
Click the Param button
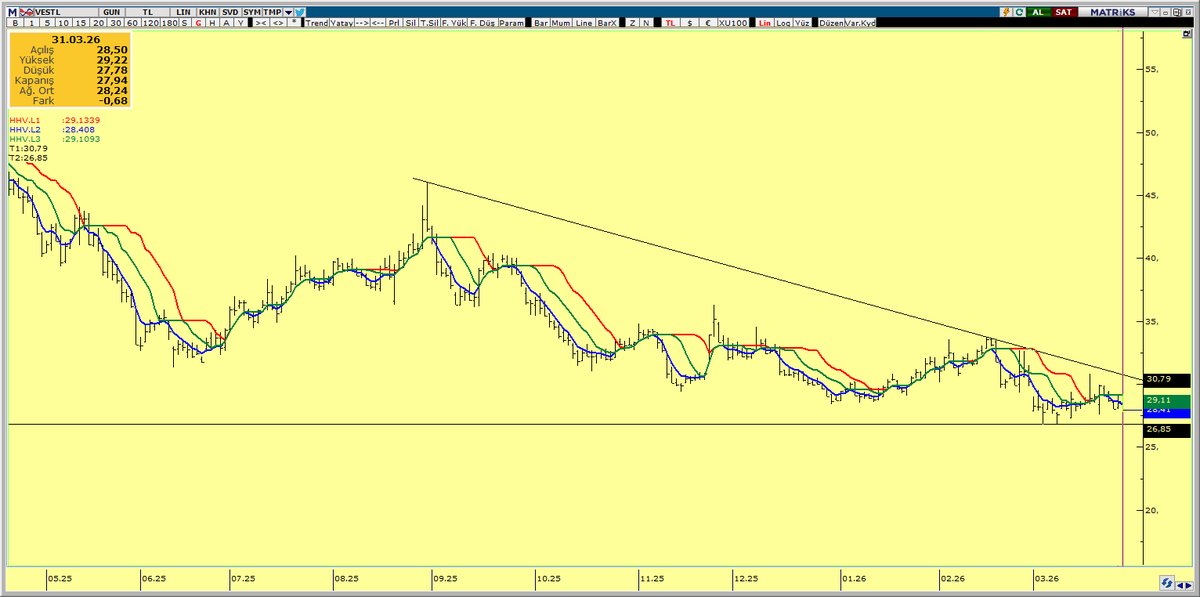[511, 22]
